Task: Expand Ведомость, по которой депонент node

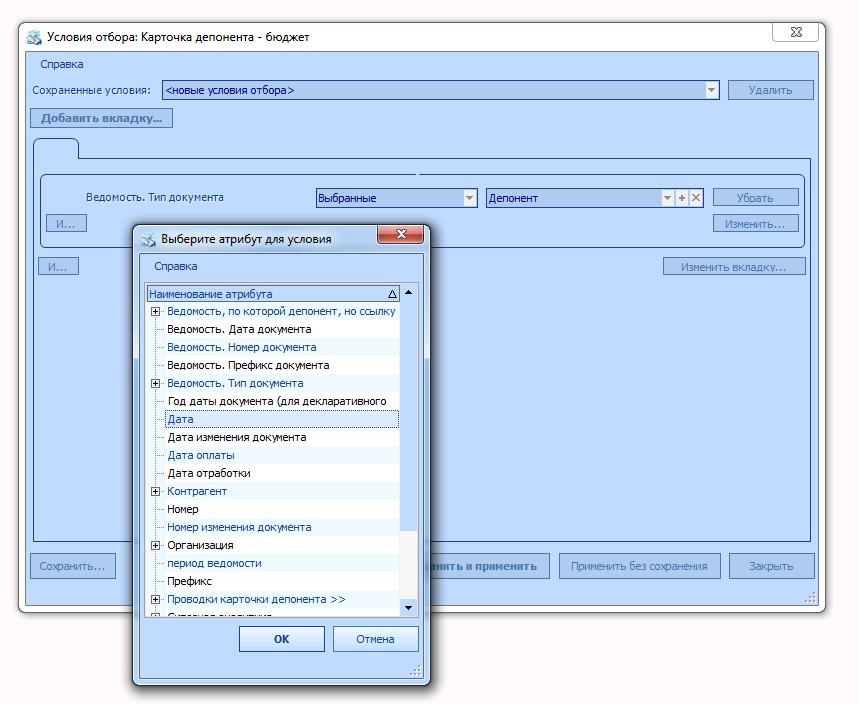Action: tap(156, 311)
